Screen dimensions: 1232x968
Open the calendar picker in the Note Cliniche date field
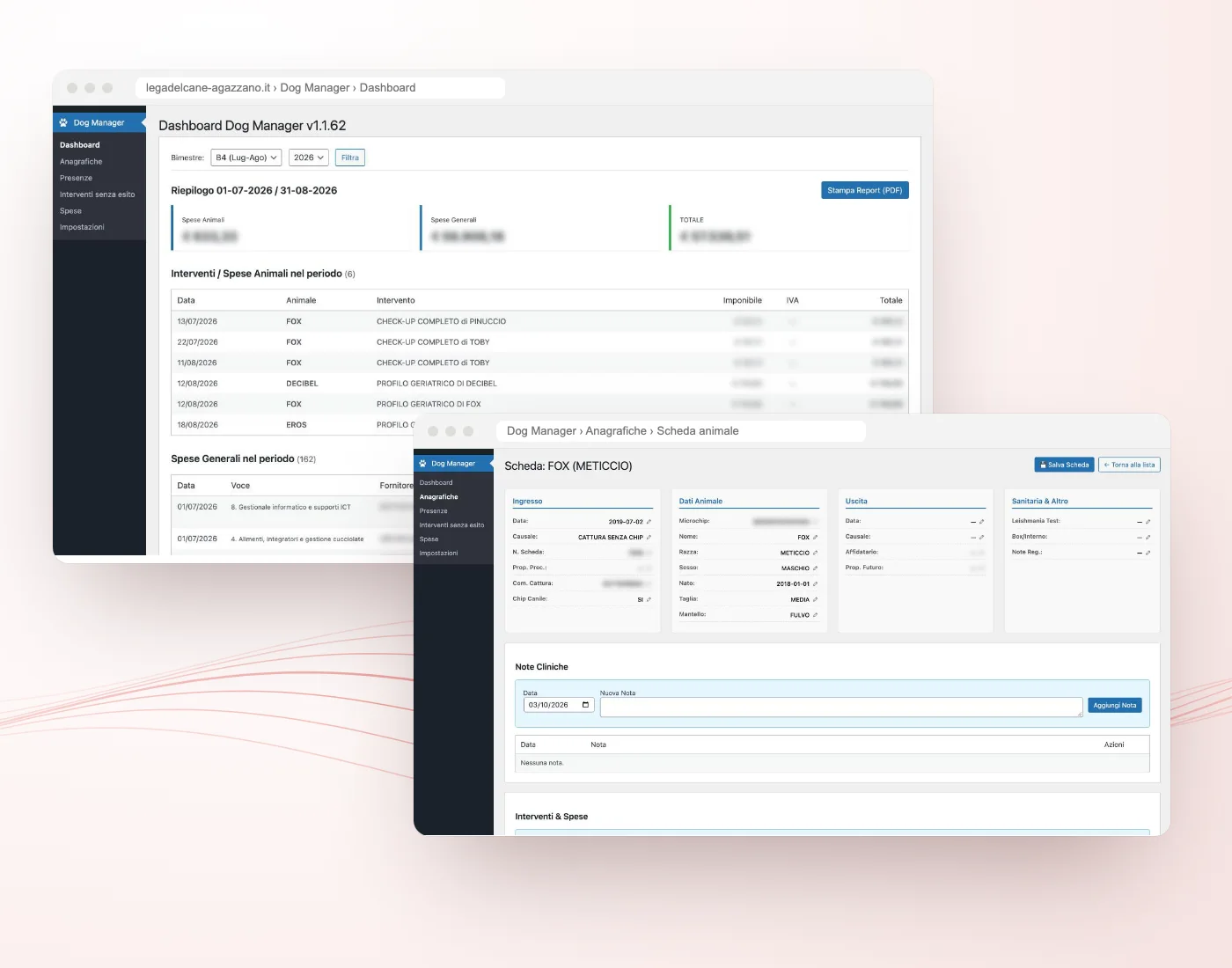pyautogui.click(x=585, y=705)
